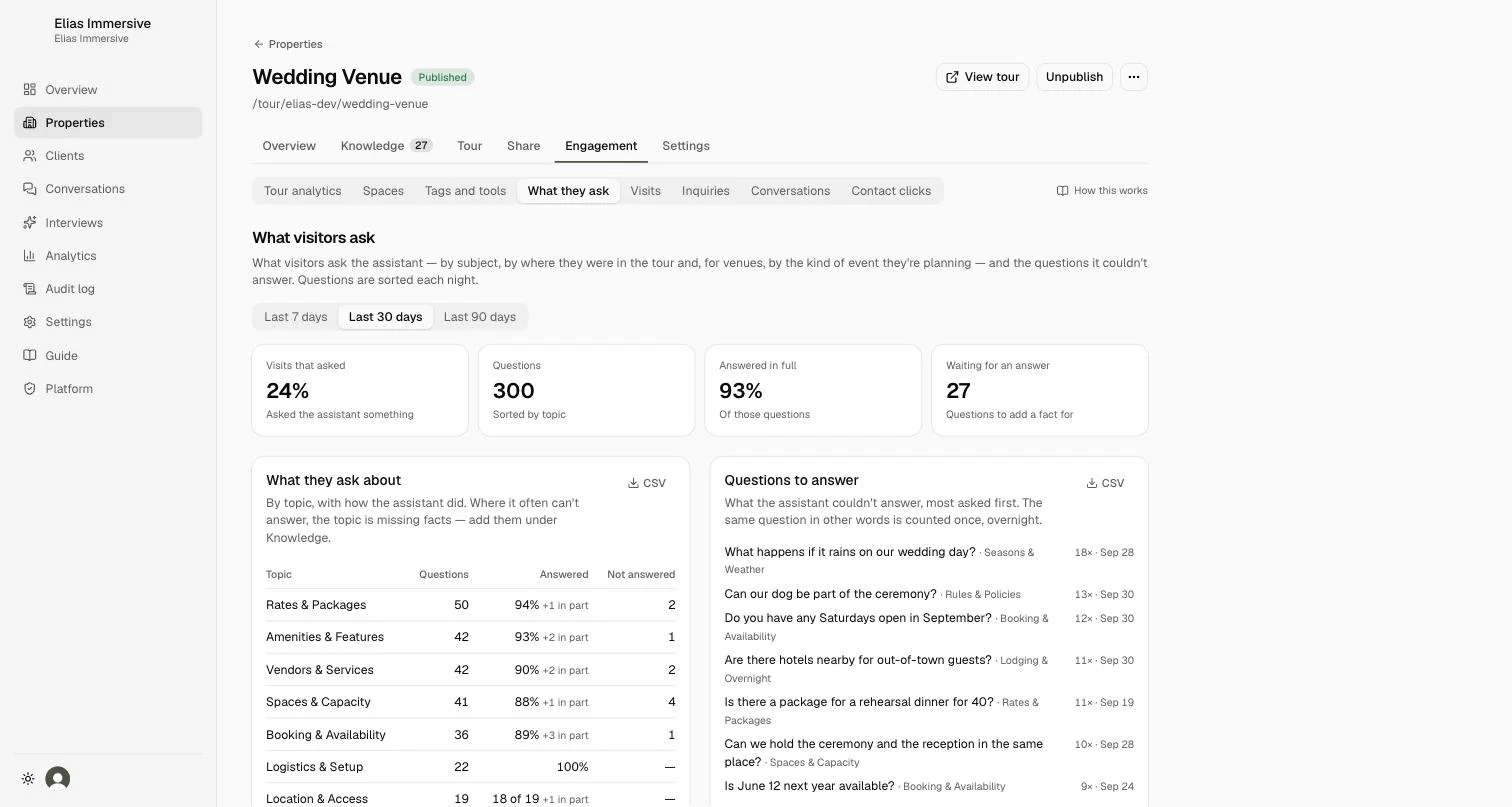
Task: Toggle the light/dark theme sun icon
Action: click(x=28, y=779)
